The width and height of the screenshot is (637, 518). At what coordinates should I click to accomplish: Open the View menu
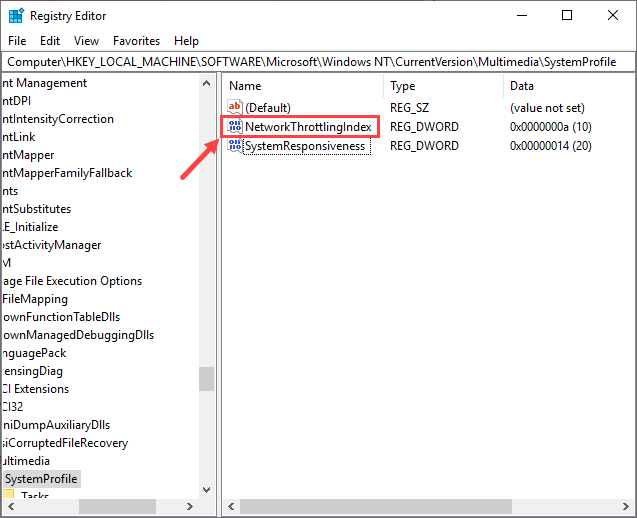click(86, 41)
